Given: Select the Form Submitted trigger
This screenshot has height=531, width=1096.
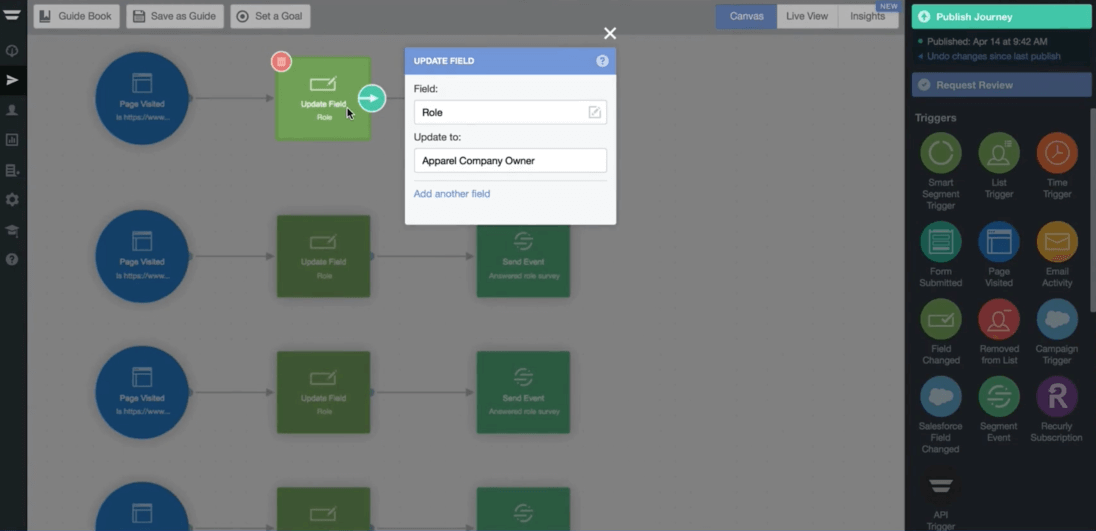Looking at the screenshot, I should point(940,242).
